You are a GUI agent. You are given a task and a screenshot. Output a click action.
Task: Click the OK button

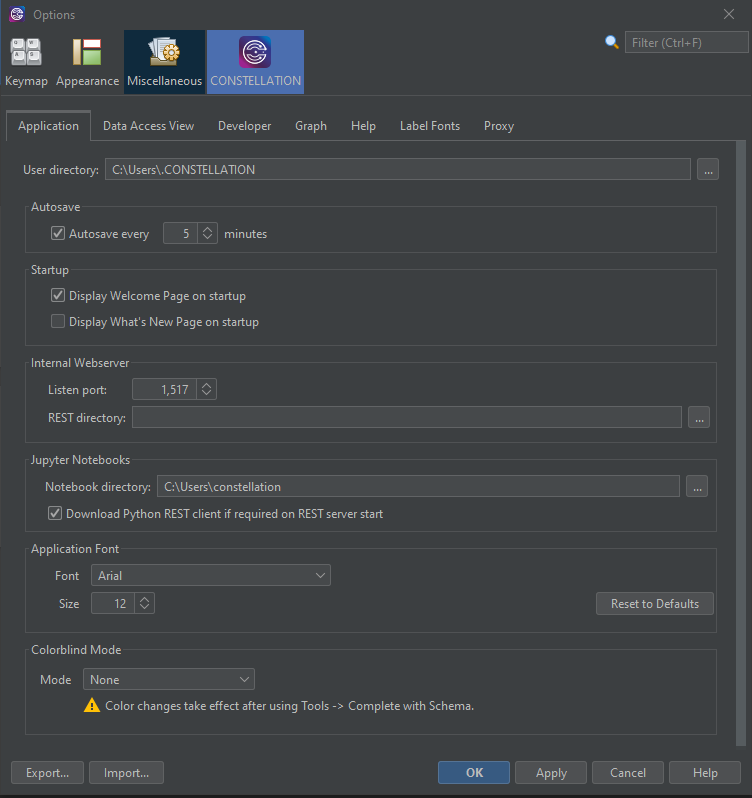474,773
